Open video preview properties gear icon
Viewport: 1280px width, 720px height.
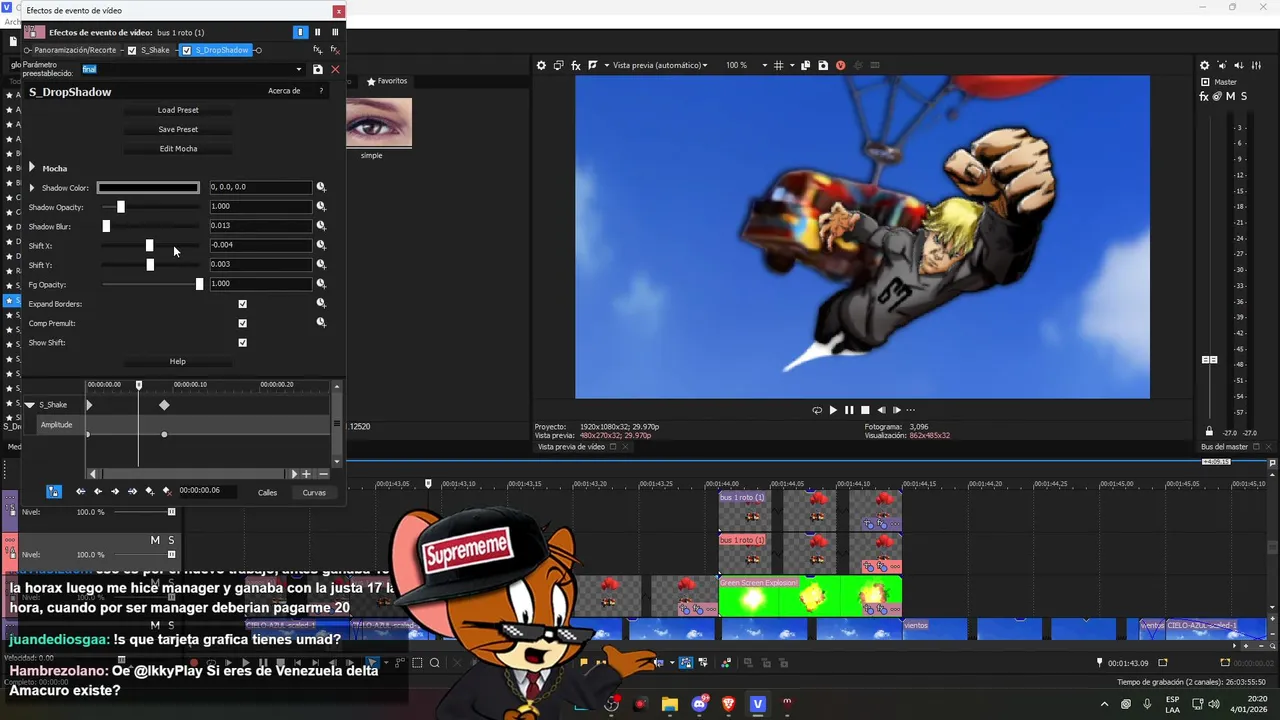(x=541, y=65)
